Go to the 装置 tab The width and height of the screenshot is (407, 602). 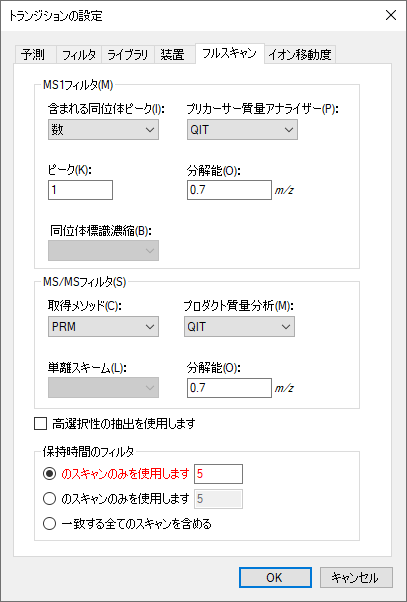click(172, 55)
